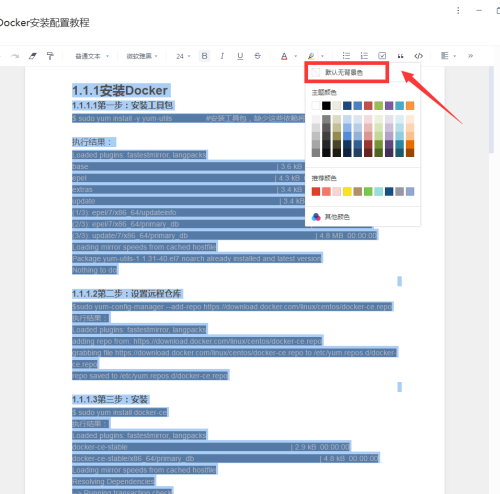The width and height of the screenshot is (500, 494).
Task: Pick light aqua recommended color swatch
Action: click(378, 191)
